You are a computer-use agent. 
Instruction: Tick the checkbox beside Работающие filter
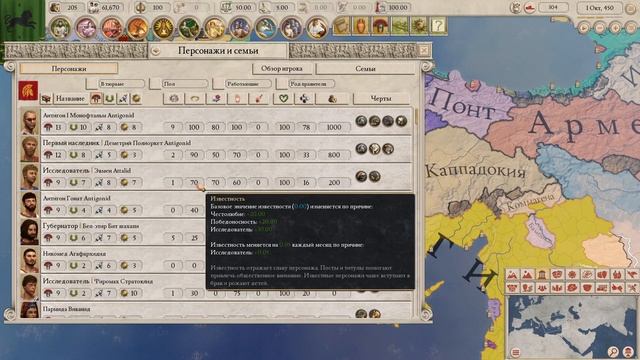(x=218, y=84)
